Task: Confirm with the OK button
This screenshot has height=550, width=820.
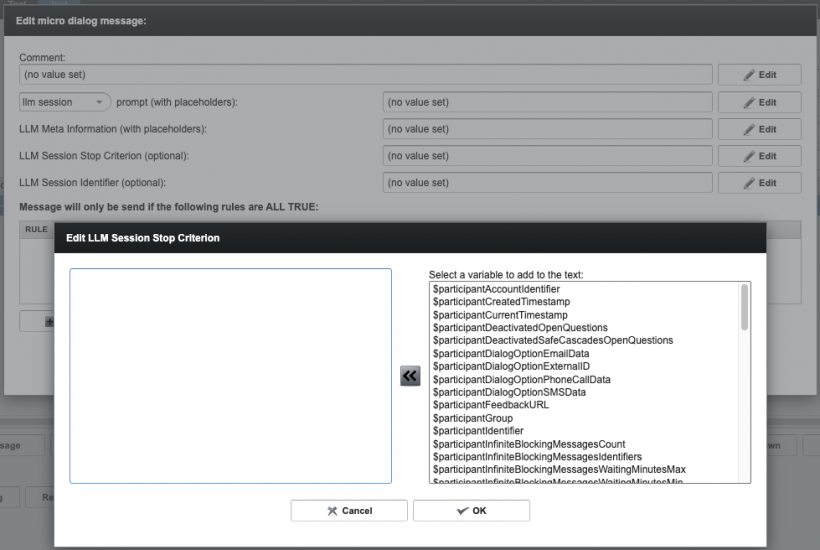Action: (471, 511)
